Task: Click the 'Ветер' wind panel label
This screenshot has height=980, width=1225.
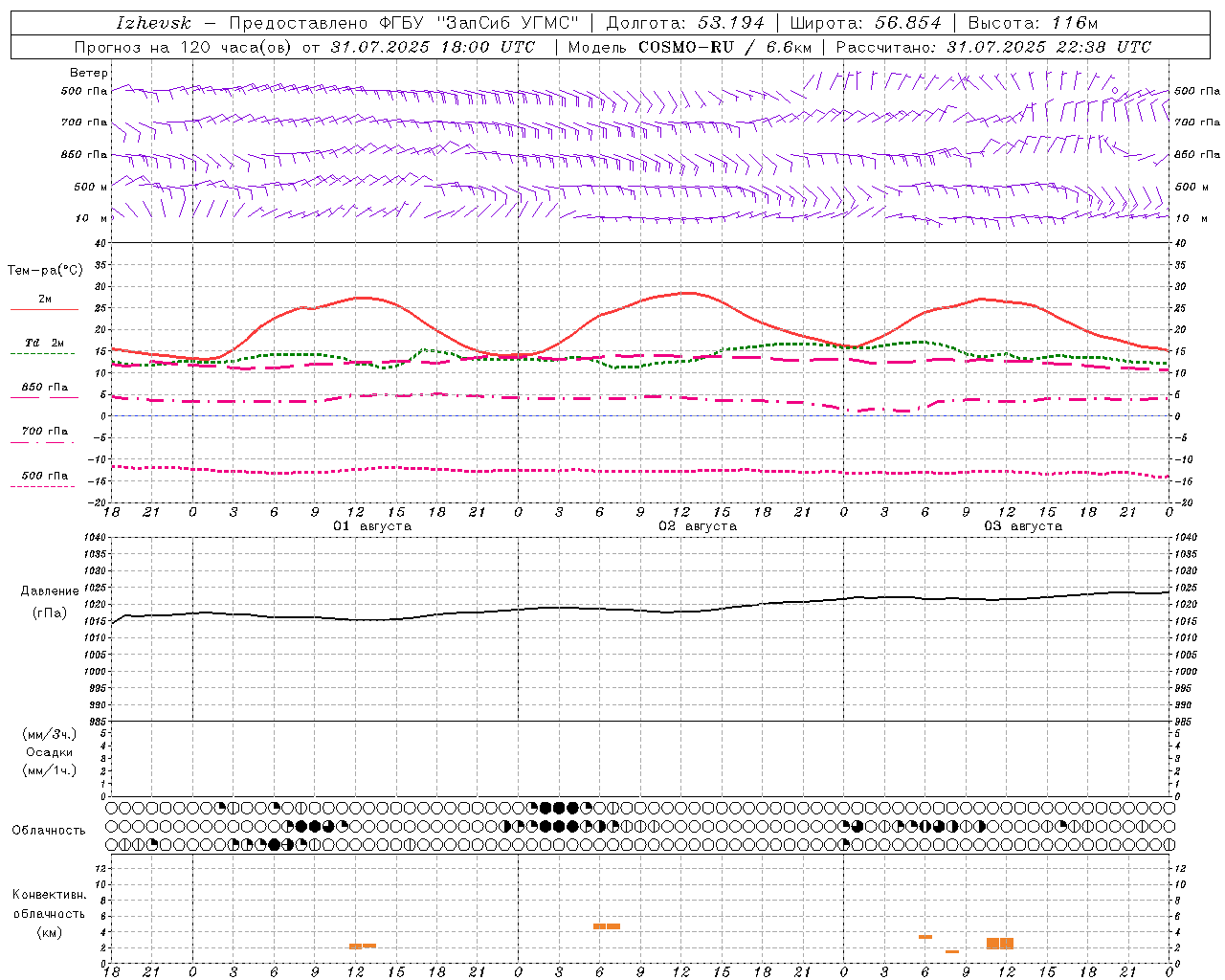Action: (89, 73)
